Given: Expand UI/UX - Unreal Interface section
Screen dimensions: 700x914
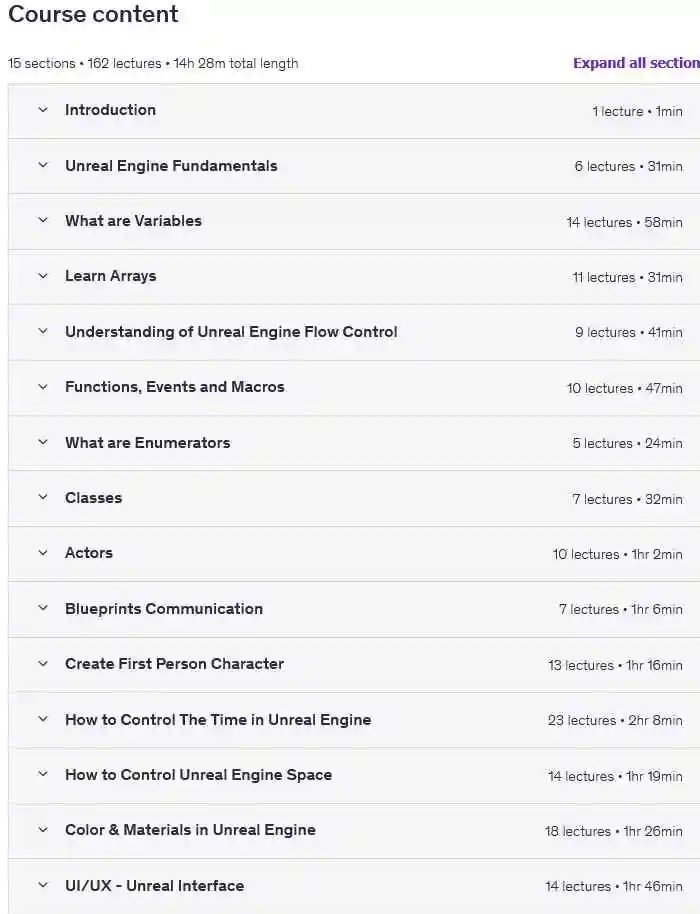Looking at the screenshot, I should (154, 886).
